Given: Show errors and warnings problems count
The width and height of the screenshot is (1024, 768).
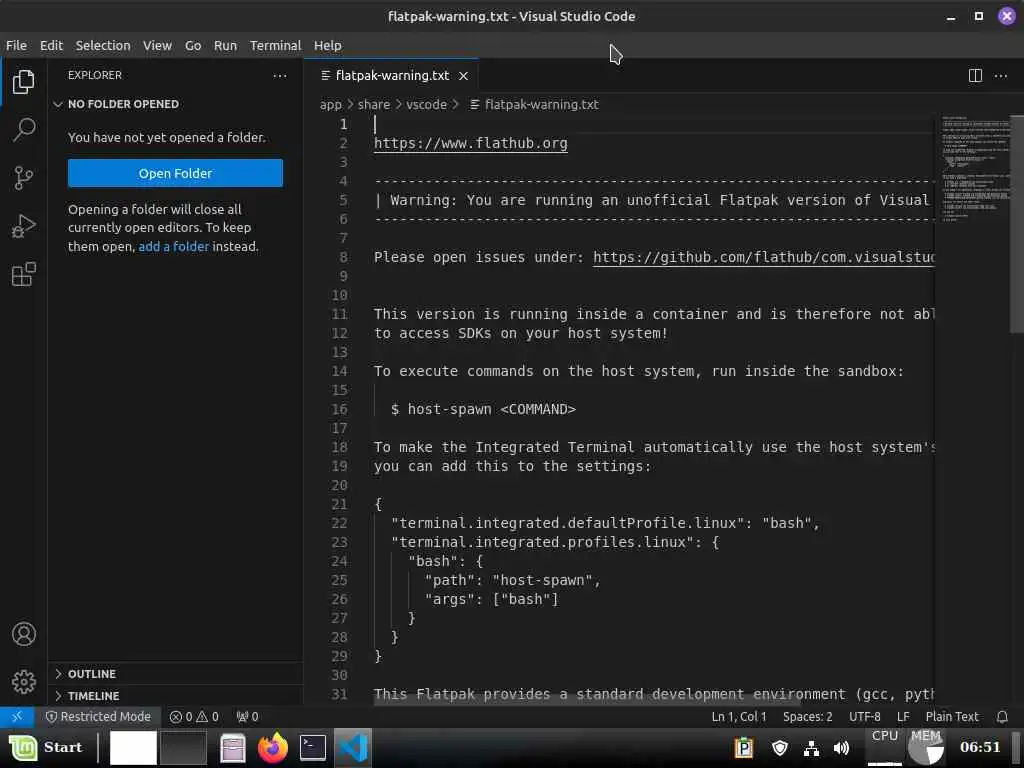Looking at the screenshot, I should pyautogui.click(x=194, y=716).
